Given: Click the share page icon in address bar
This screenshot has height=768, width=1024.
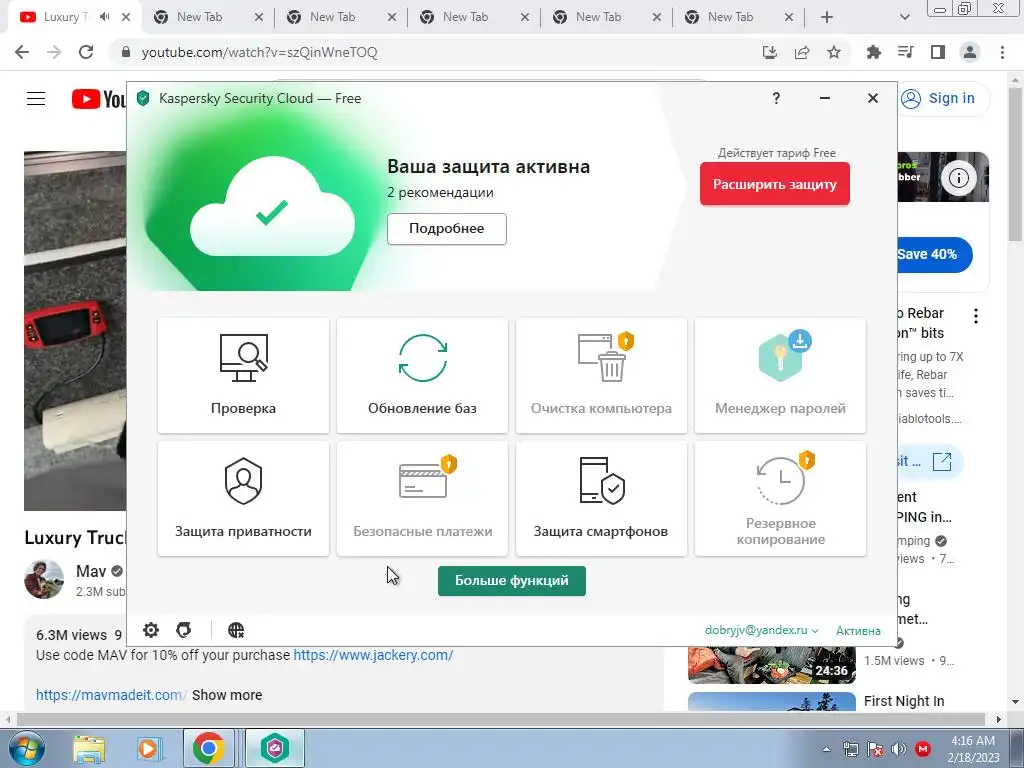Looking at the screenshot, I should click(802, 52).
